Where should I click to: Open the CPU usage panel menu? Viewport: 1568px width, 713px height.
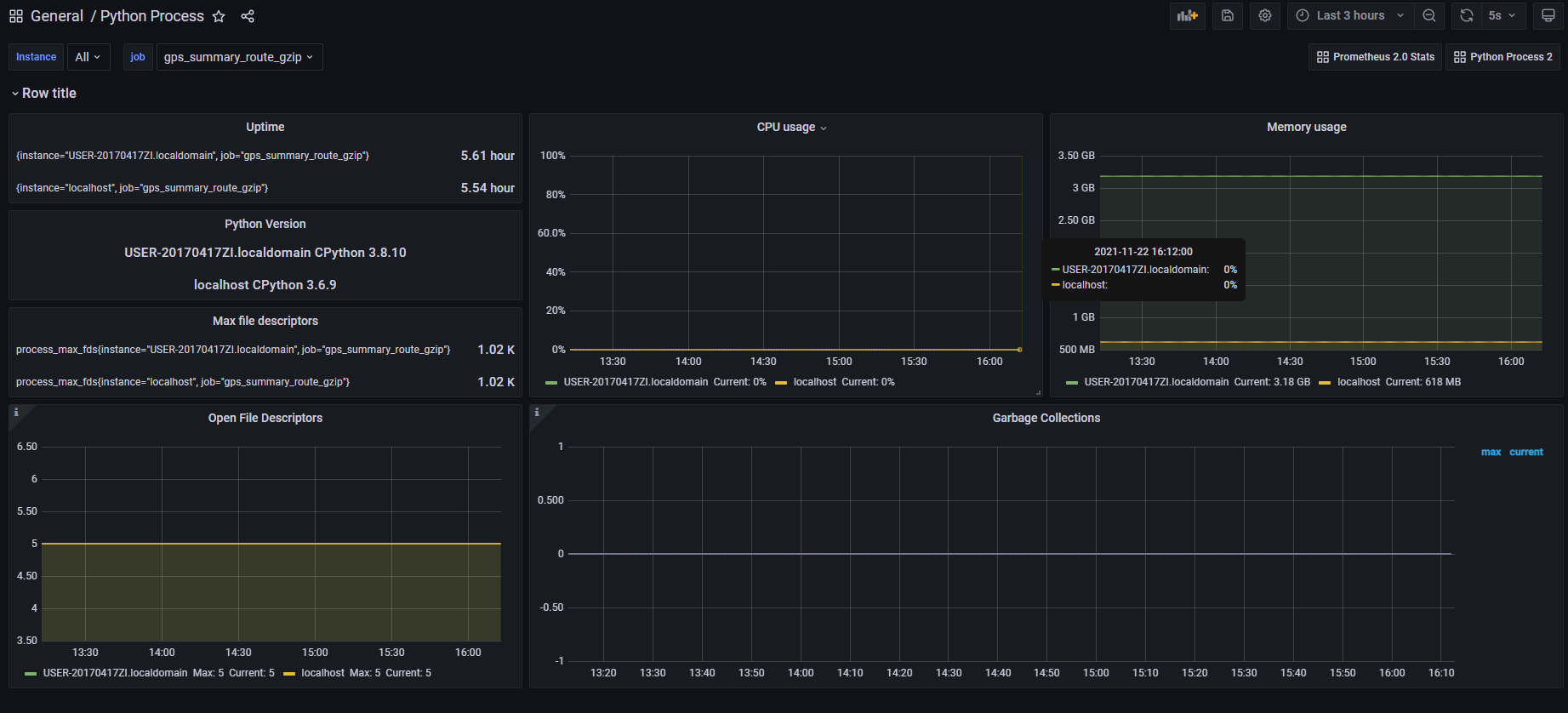tap(791, 127)
